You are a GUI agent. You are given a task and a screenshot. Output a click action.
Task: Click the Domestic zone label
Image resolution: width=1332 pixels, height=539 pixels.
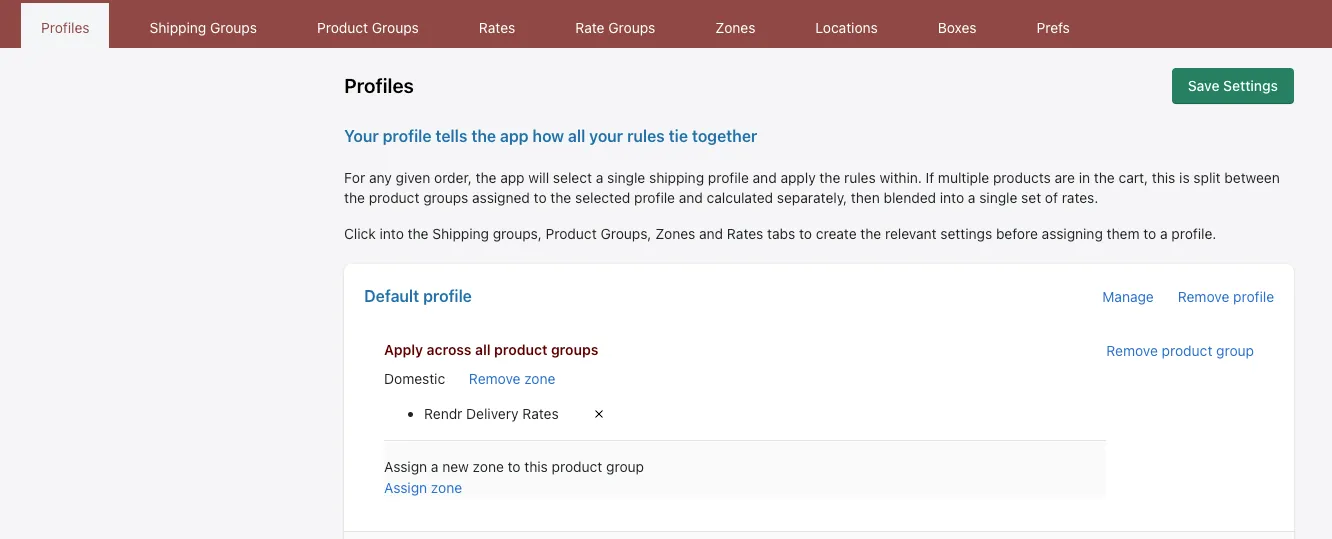point(415,379)
